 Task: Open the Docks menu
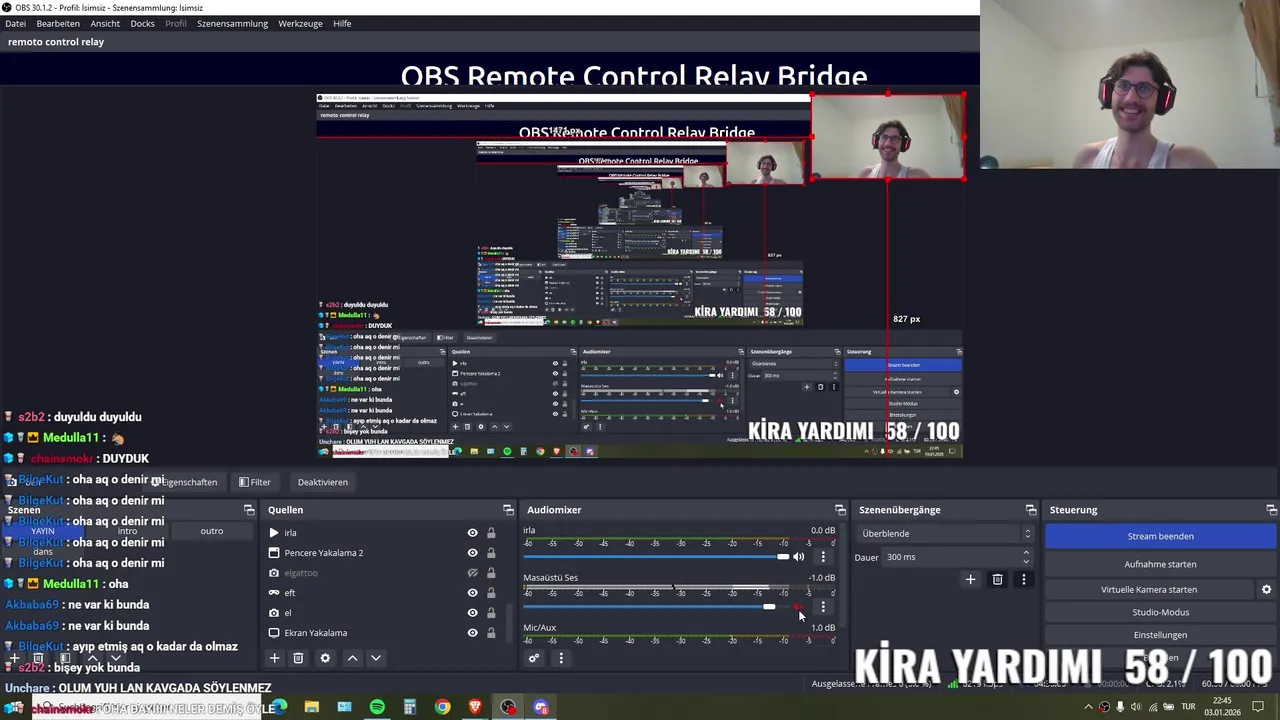tap(143, 23)
